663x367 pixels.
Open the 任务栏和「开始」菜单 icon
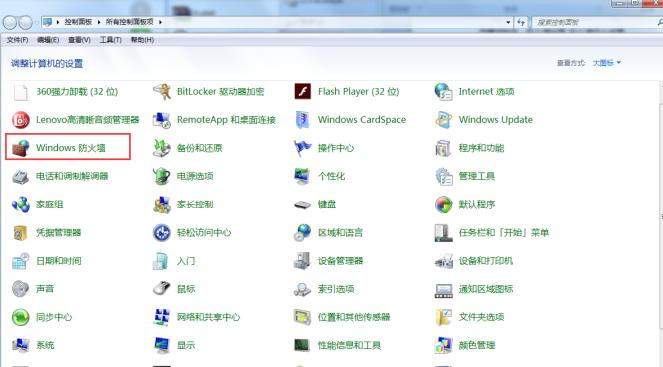click(444, 233)
